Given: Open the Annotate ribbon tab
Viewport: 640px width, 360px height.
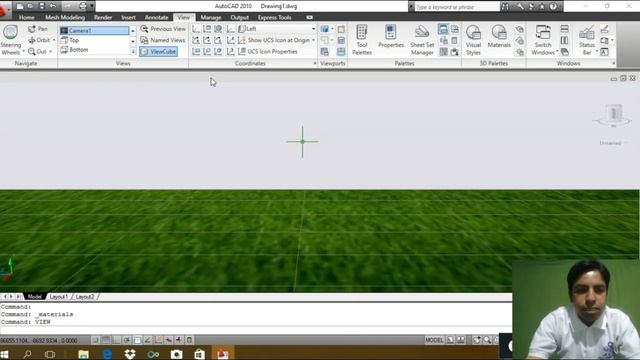Looking at the screenshot, I should coord(156,18).
